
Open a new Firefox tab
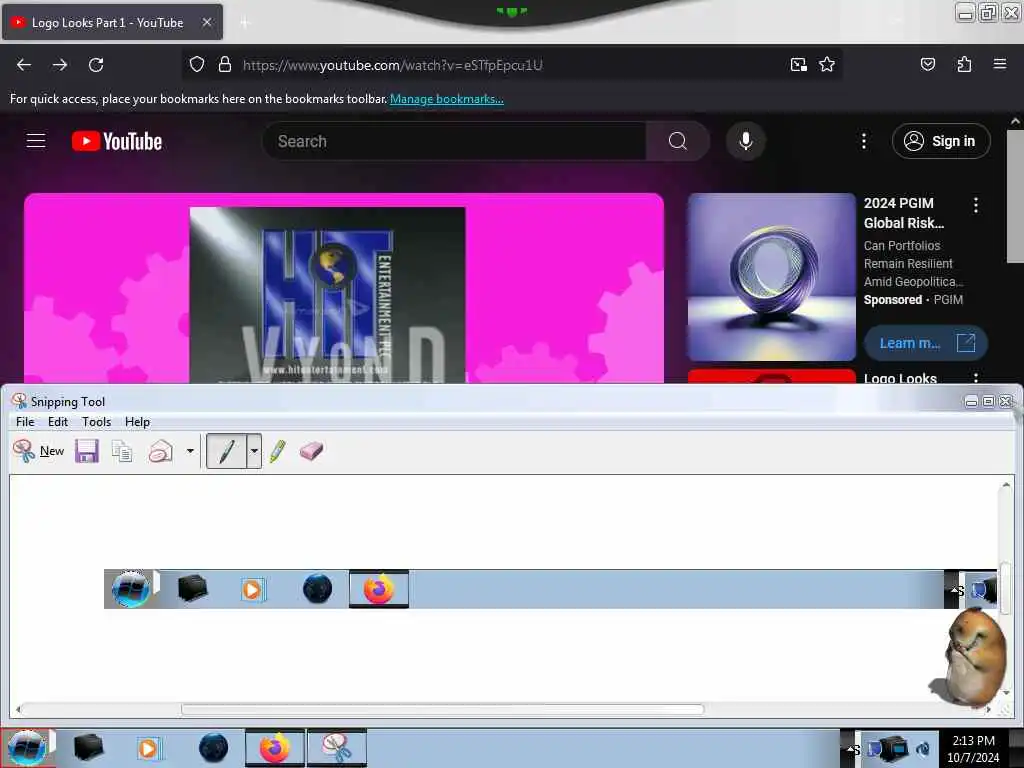[245, 23]
